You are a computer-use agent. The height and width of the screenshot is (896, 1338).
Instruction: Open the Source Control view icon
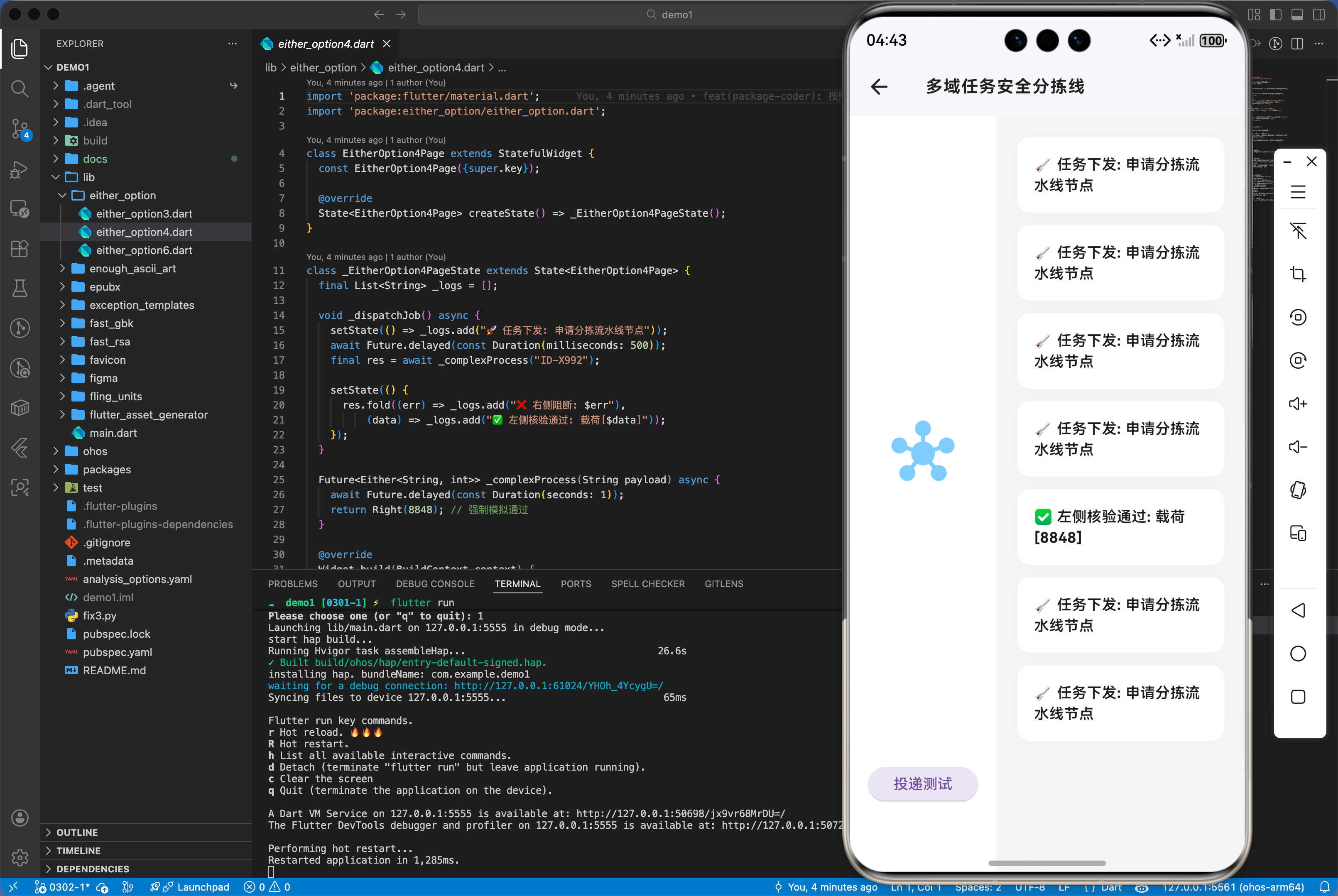pyautogui.click(x=20, y=129)
